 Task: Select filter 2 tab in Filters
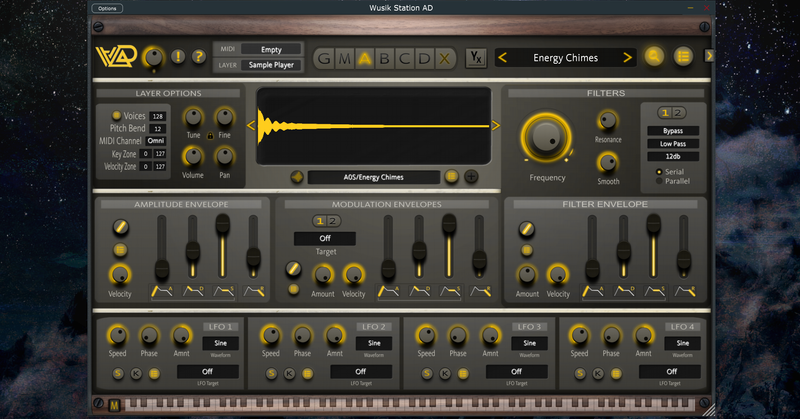678,113
